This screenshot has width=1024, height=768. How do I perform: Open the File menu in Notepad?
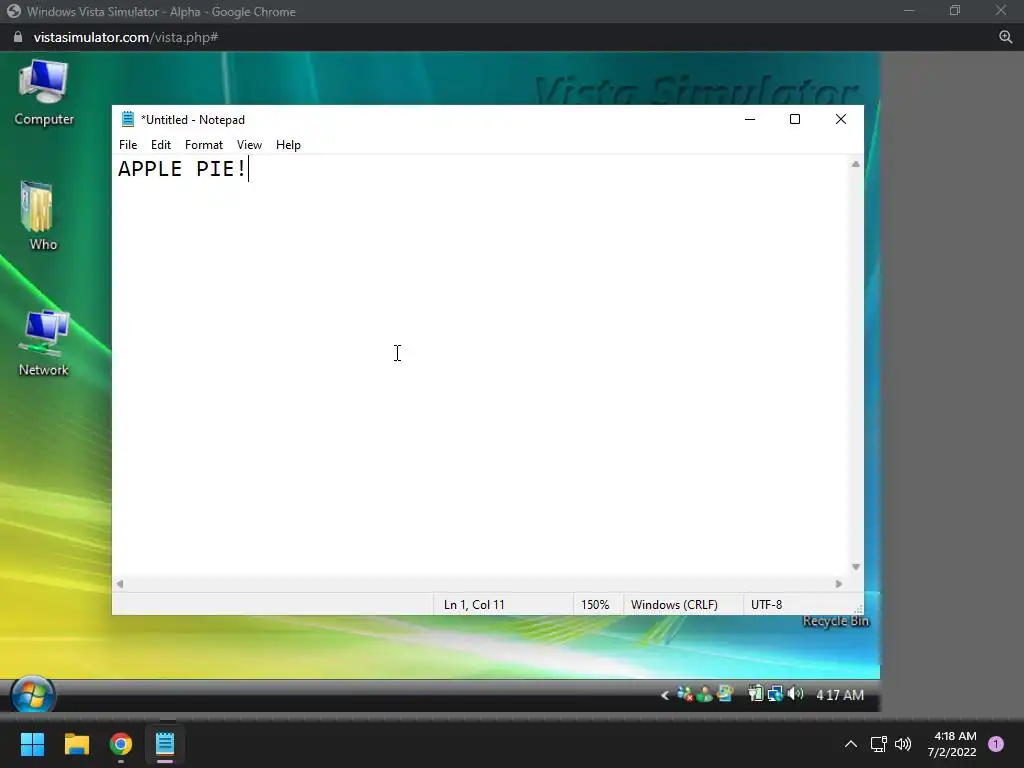point(128,145)
